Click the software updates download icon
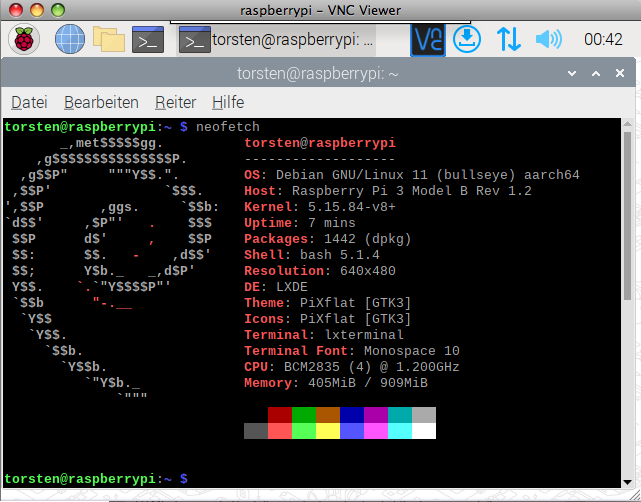 click(467, 39)
